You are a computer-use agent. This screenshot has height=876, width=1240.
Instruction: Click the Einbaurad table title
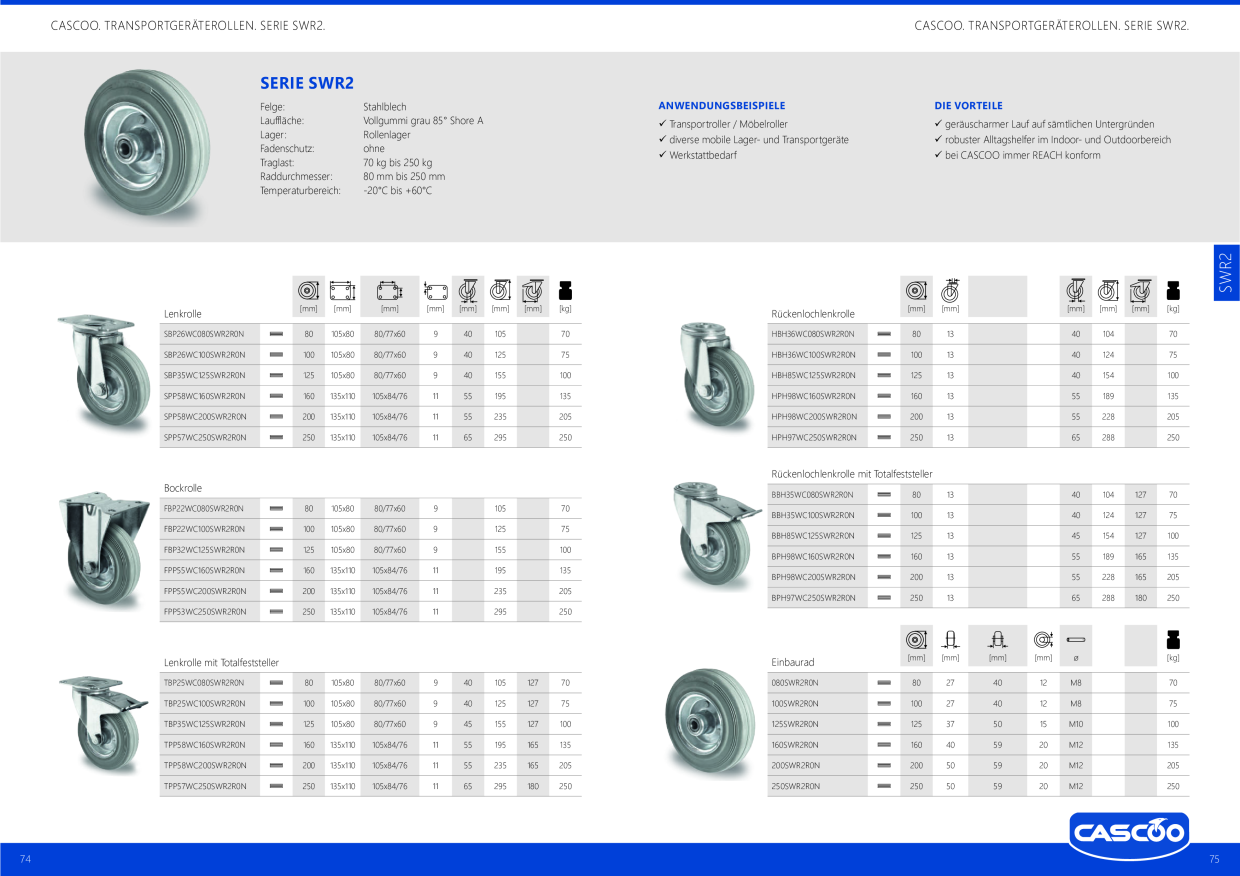click(792, 662)
